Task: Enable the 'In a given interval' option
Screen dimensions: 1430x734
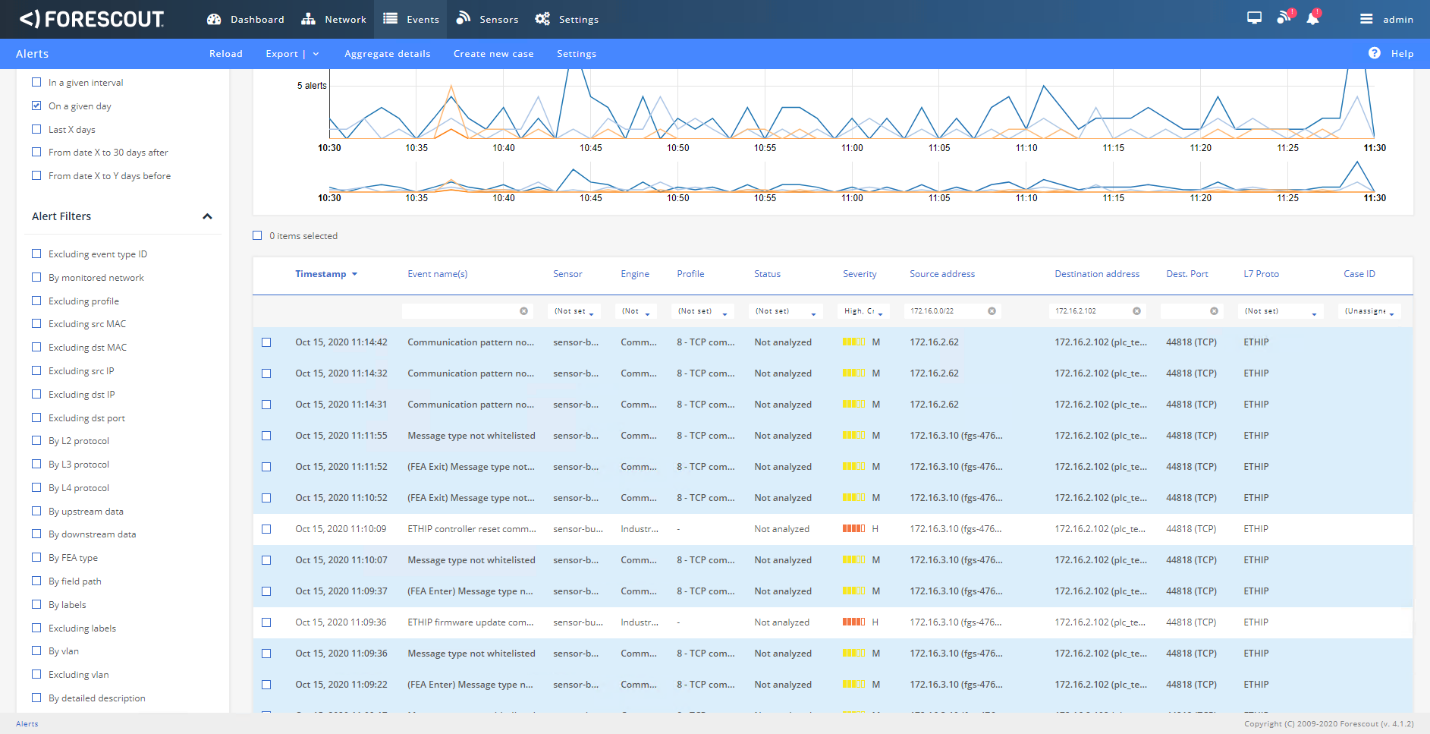Action: pos(37,83)
